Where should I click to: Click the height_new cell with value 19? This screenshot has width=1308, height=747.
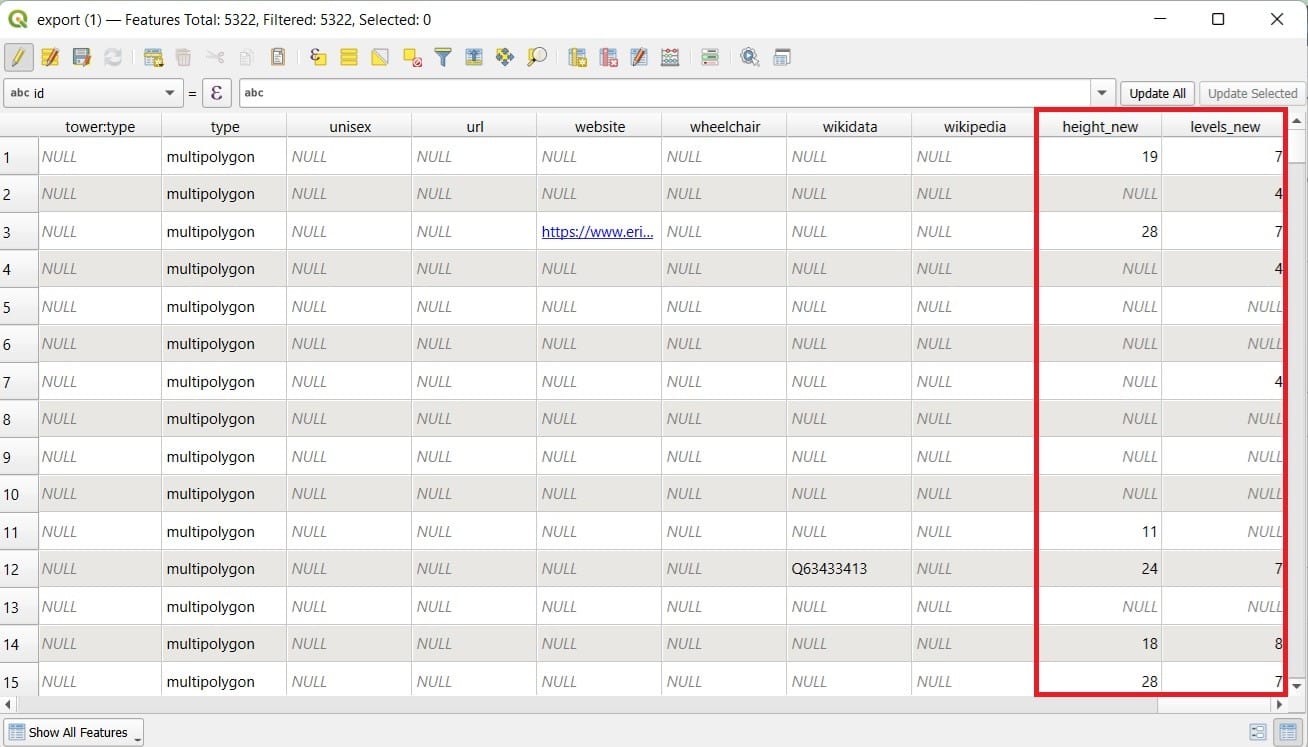1099,157
